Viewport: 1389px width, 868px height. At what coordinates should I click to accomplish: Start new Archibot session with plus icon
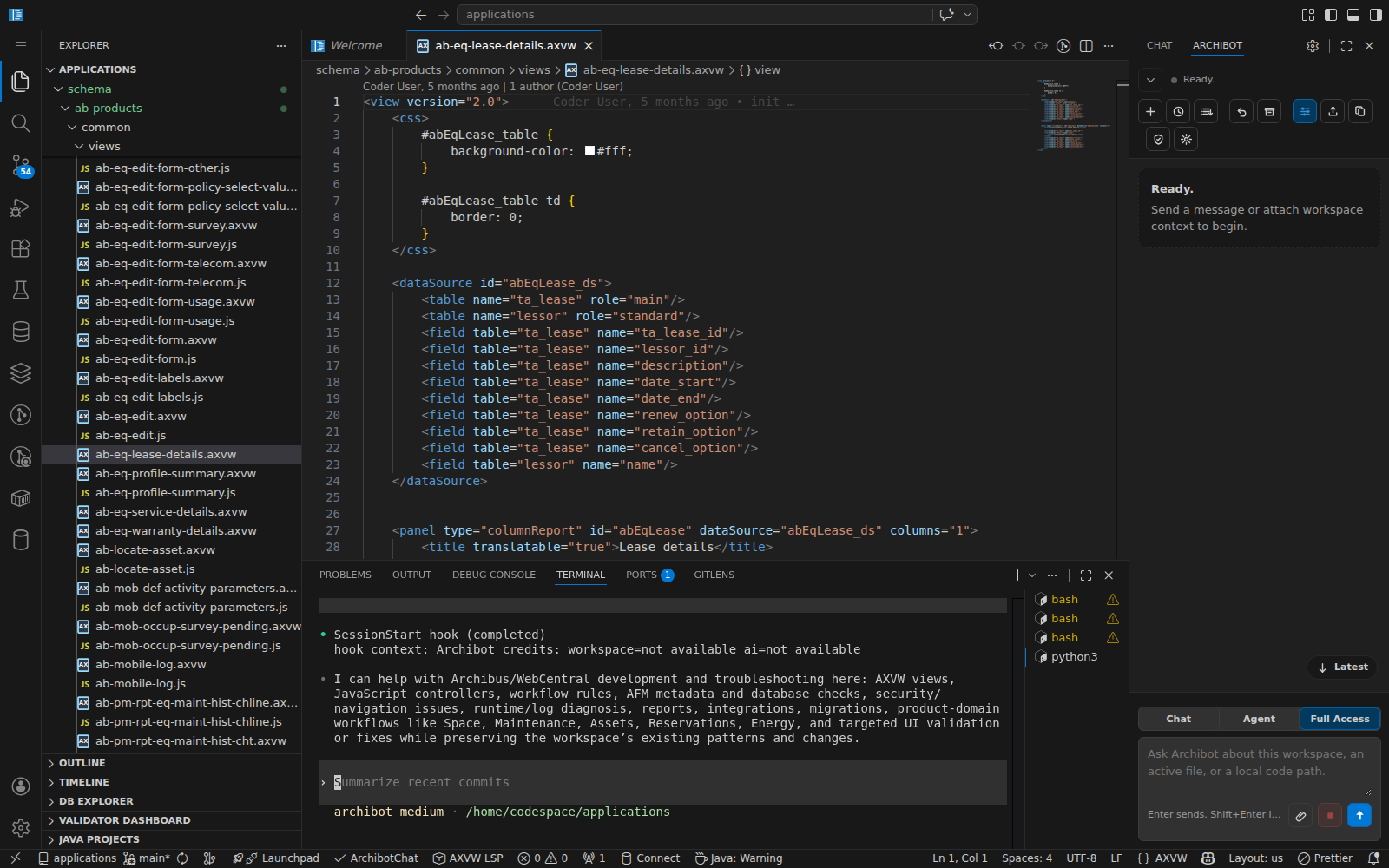(x=1150, y=111)
